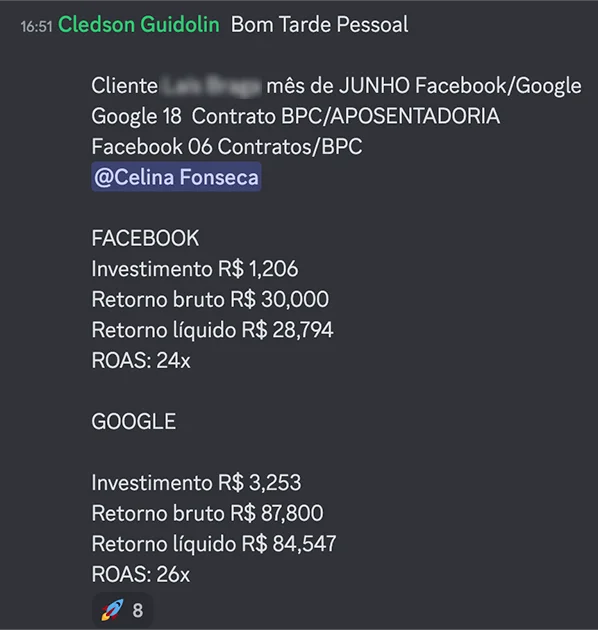Click the 'Bom Tarde Pessoal' greeting text
The width and height of the screenshot is (598, 630).
click(x=319, y=24)
